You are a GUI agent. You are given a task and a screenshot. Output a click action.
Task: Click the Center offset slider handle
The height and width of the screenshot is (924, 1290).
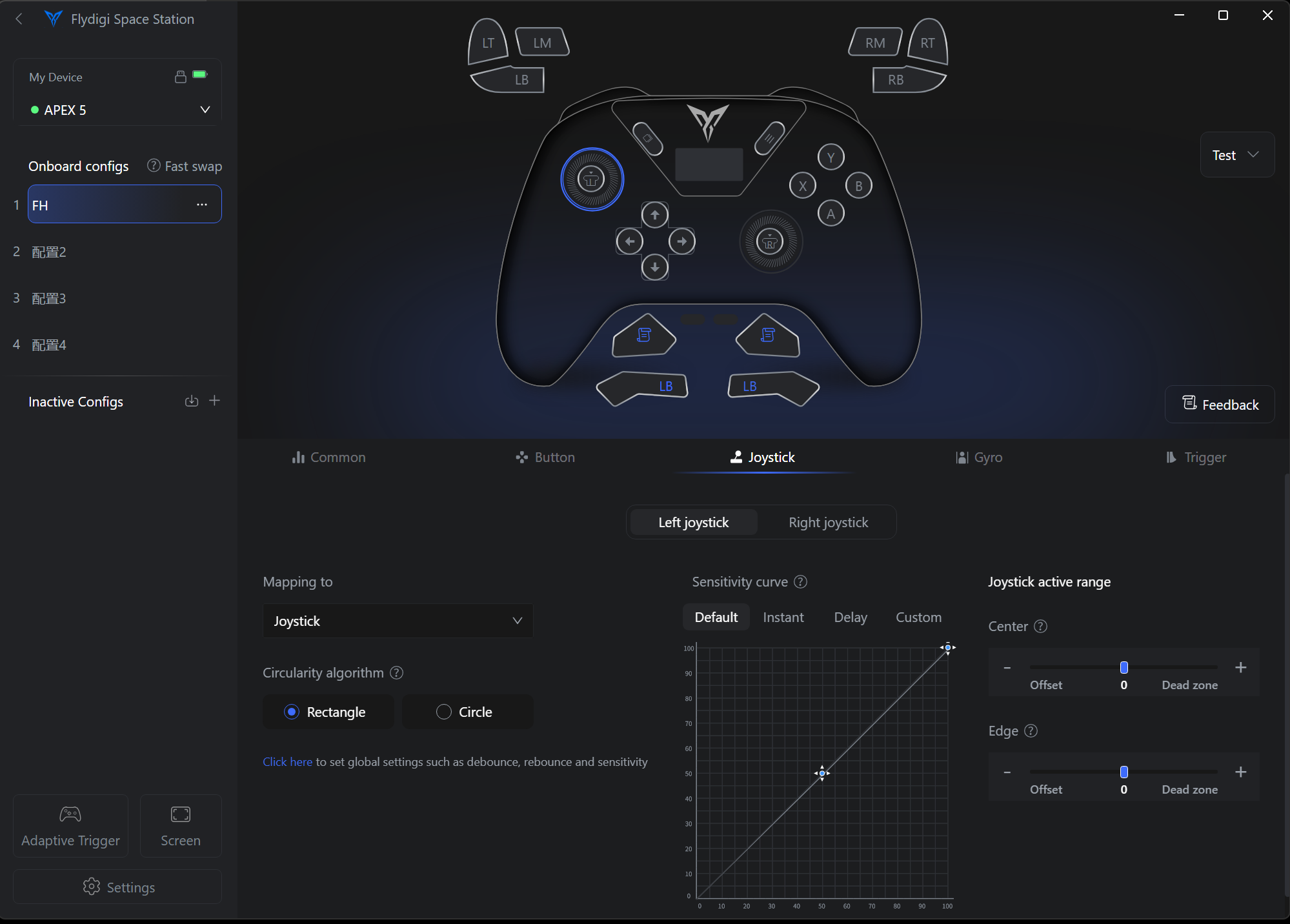tap(1124, 667)
